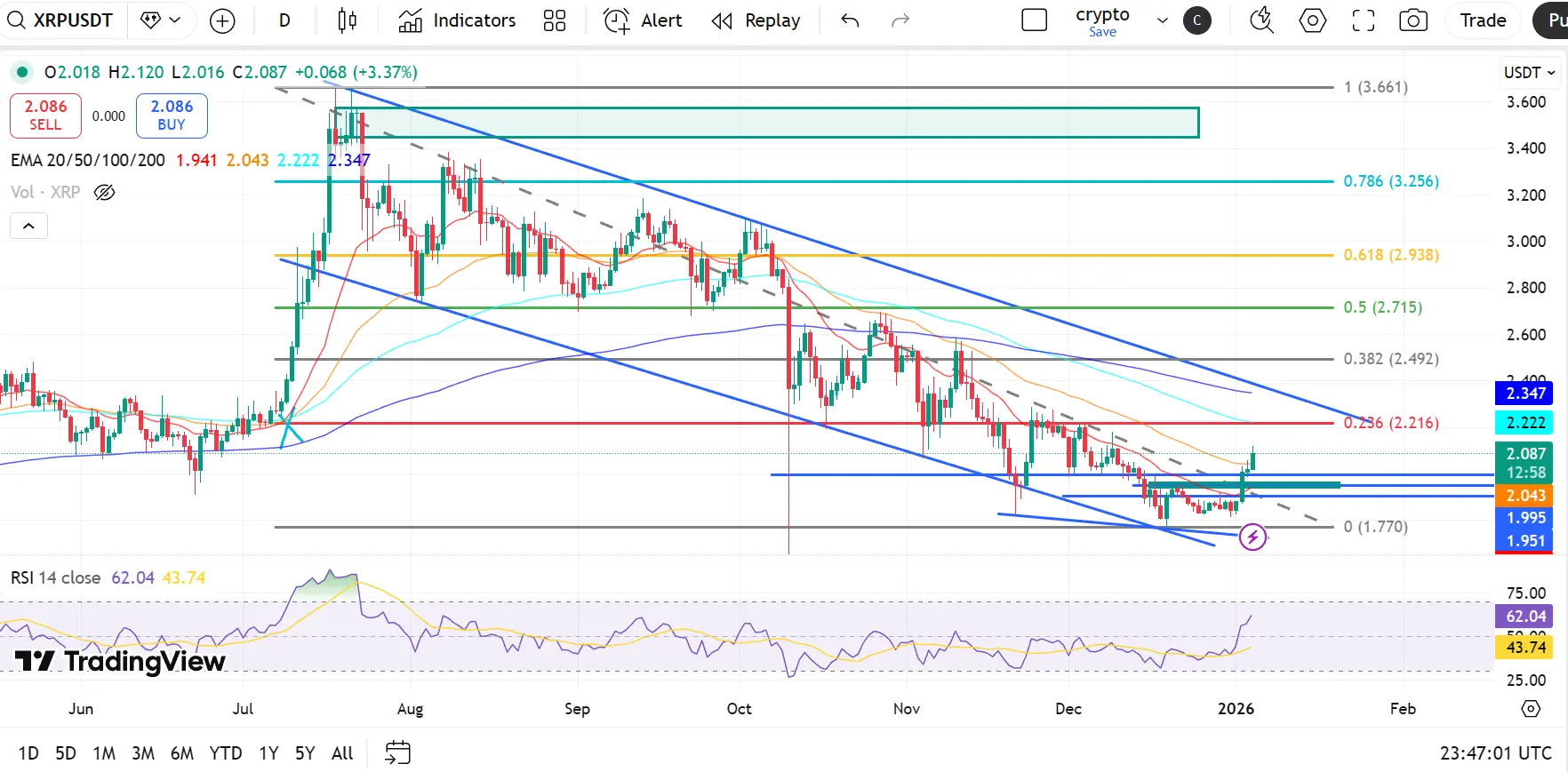1568x772 pixels.
Task: Select the 1Y time range
Action: pyautogui.click(x=268, y=753)
